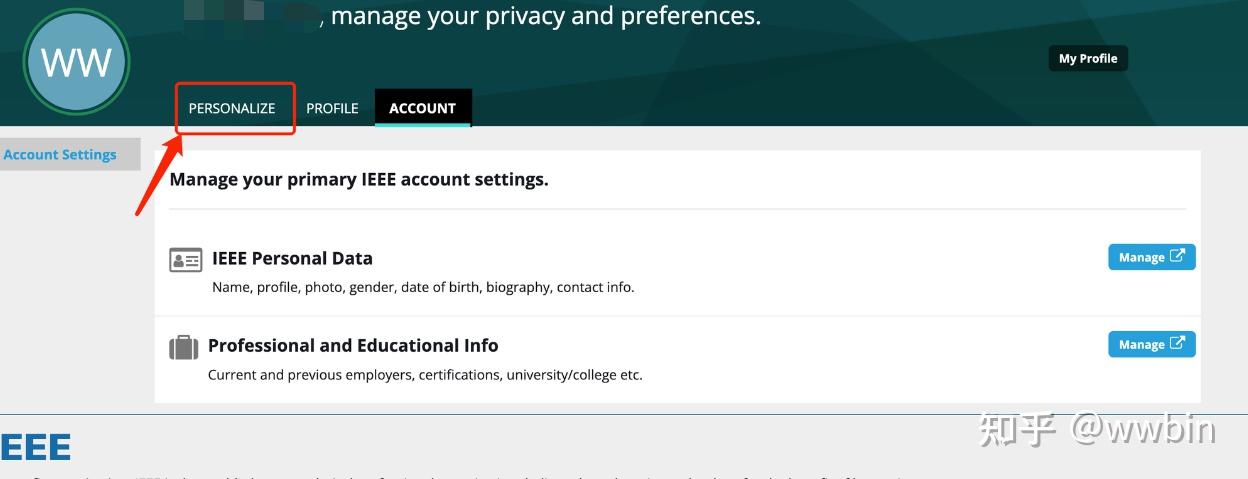Select the ACCOUNT tab
Image resolution: width=1248 pixels, height=479 pixels.
pyautogui.click(x=422, y=108)
